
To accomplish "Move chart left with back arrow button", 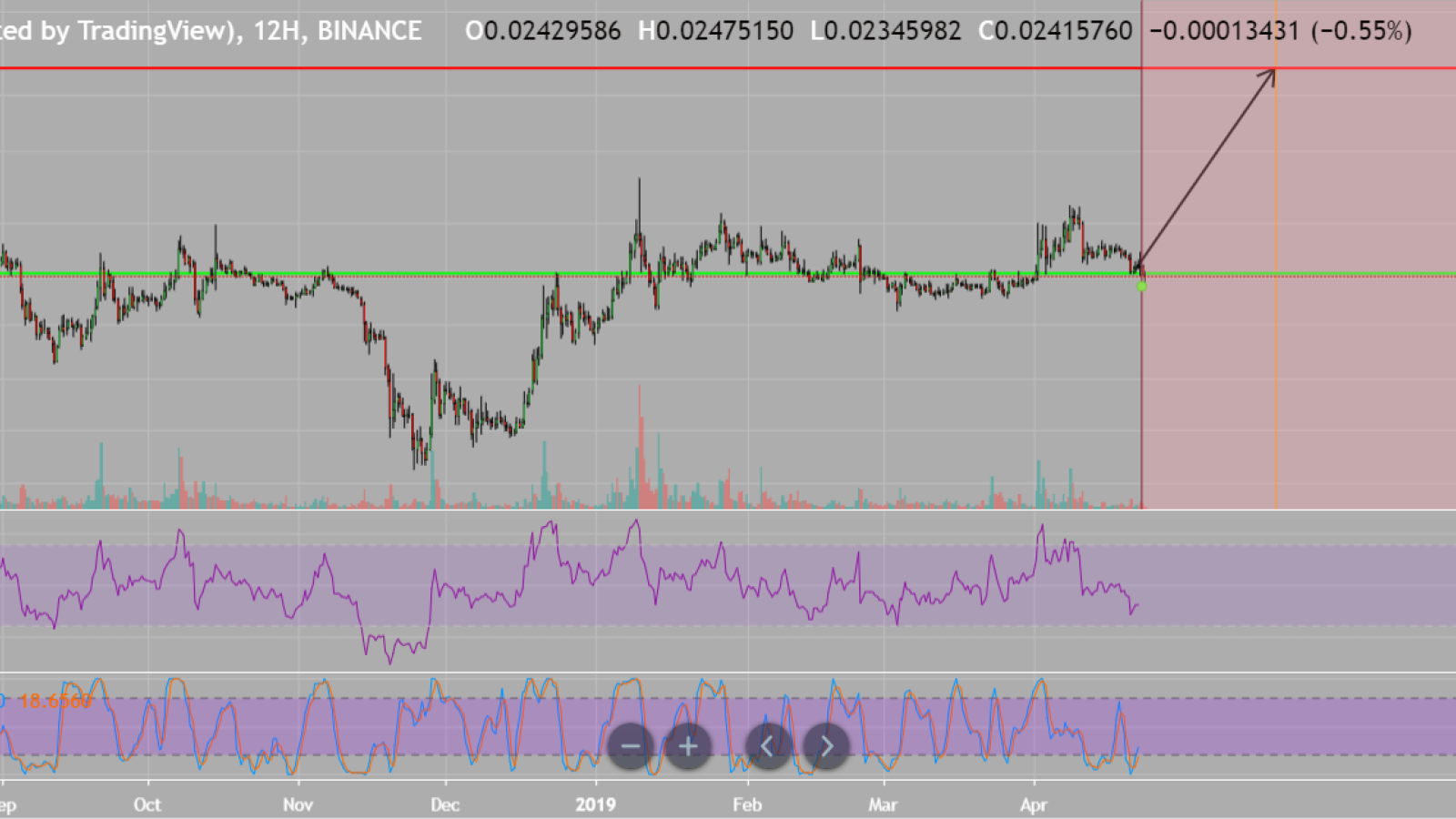I will pyautogui.click(x=767, y=747).
